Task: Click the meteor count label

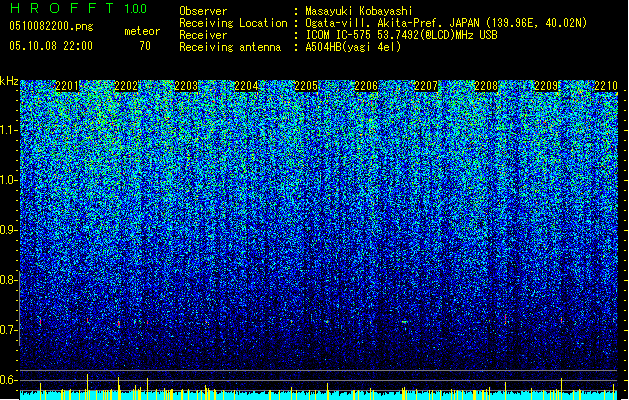Action: tap(142, 31)
